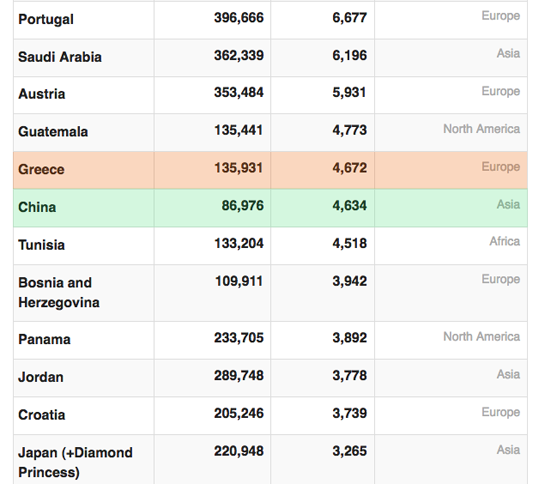539x484 pixels.
Task: Click the green highlighted China row name
Action: tap(37, 207)
